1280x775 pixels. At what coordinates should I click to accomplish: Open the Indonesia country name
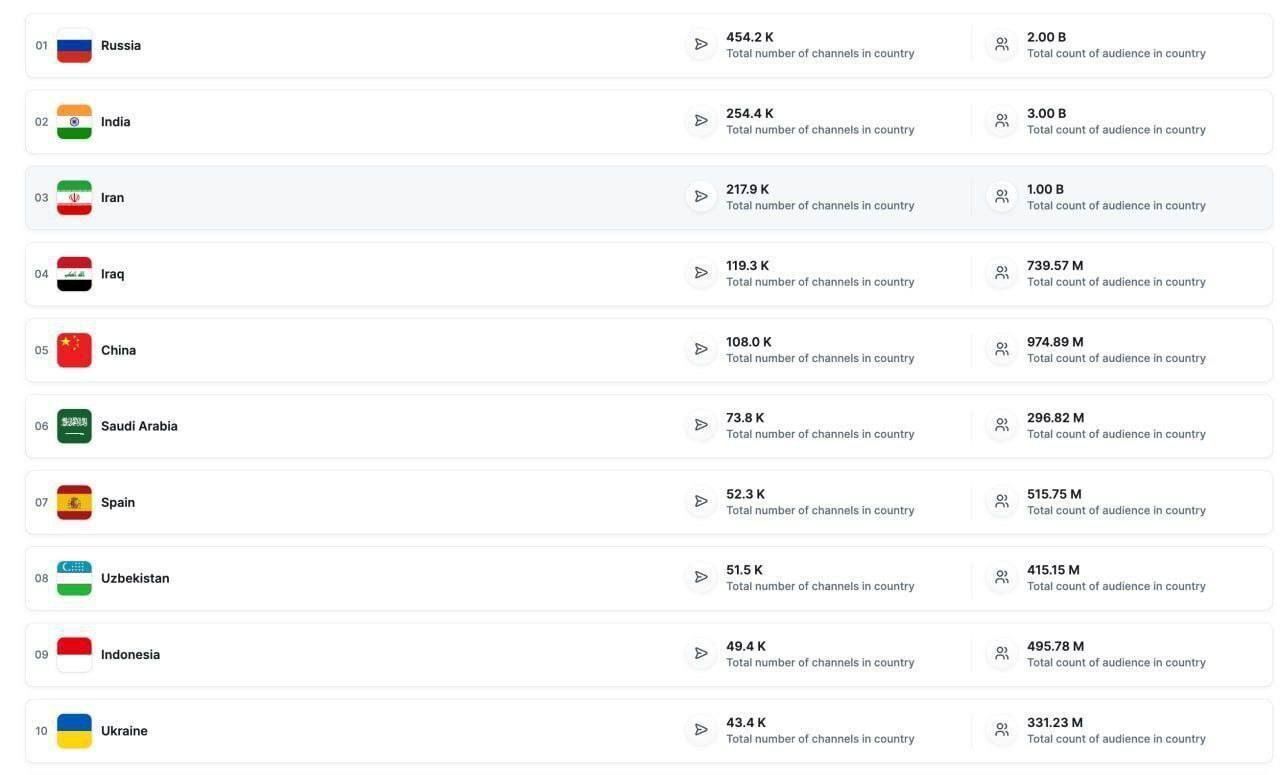pyautogui.click(x=130, y=655)
